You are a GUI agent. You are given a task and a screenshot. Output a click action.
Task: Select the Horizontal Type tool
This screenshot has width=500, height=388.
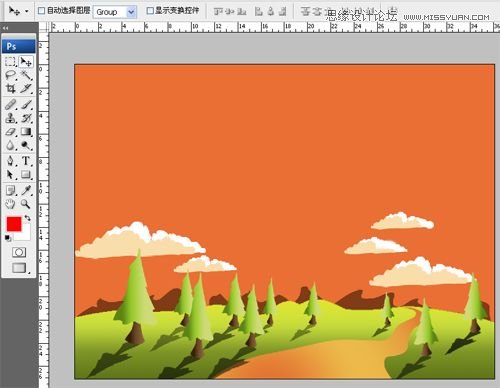tap(26, 161)
